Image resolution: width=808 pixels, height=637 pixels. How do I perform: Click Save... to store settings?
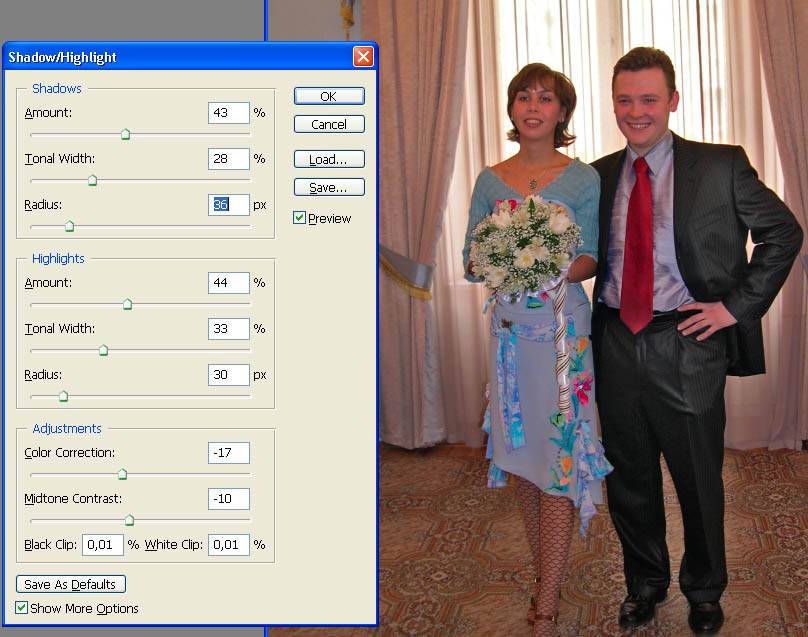pos(329,187)
